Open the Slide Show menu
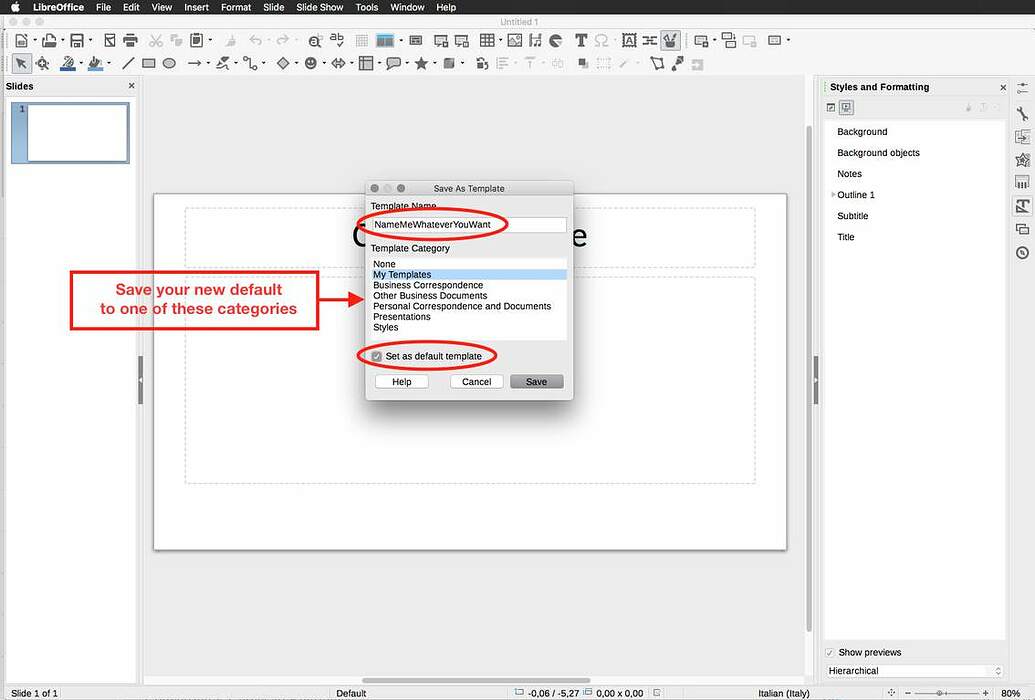 [319, 7]
